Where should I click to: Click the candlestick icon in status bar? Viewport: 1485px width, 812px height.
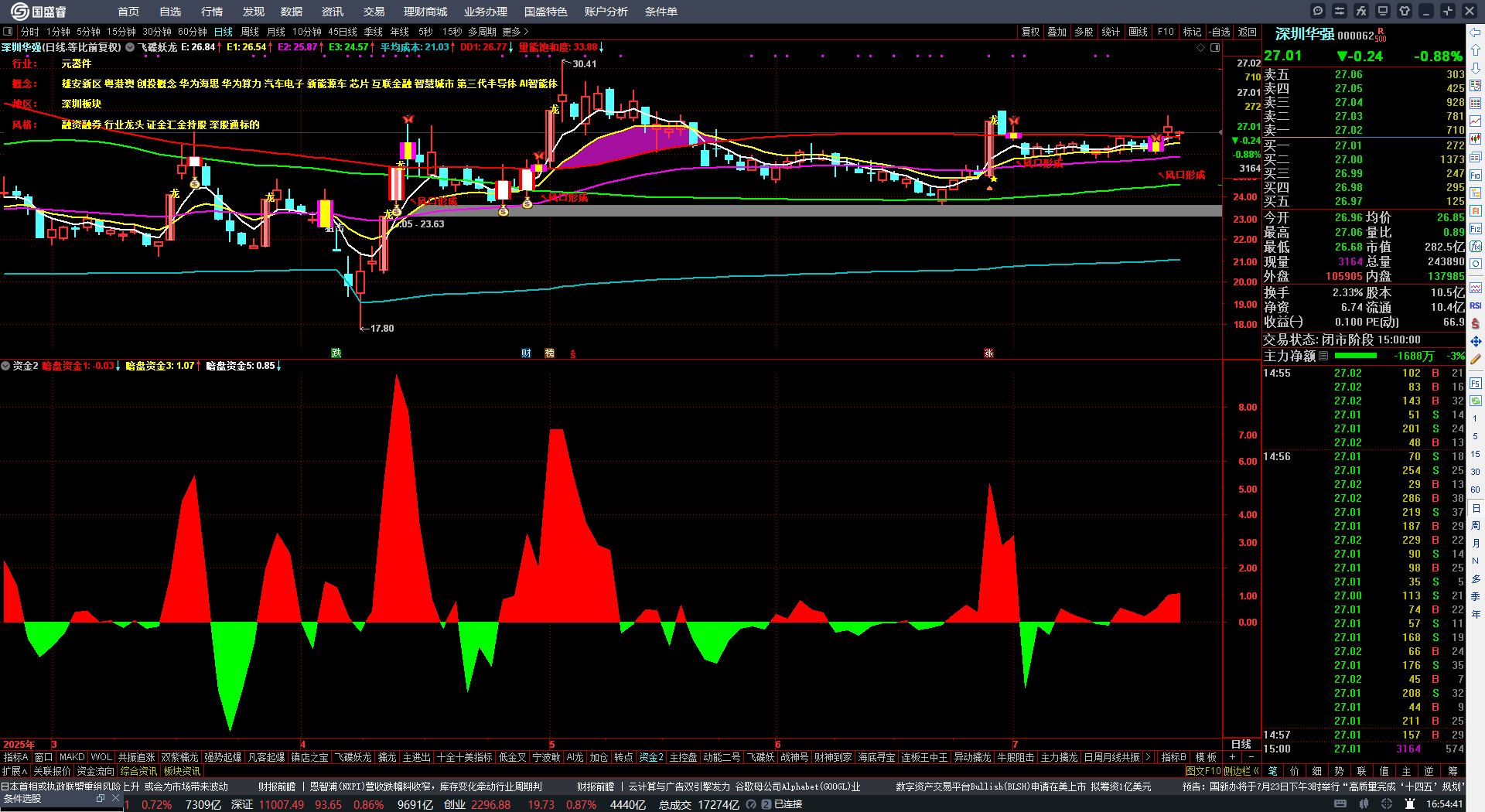1365,804
